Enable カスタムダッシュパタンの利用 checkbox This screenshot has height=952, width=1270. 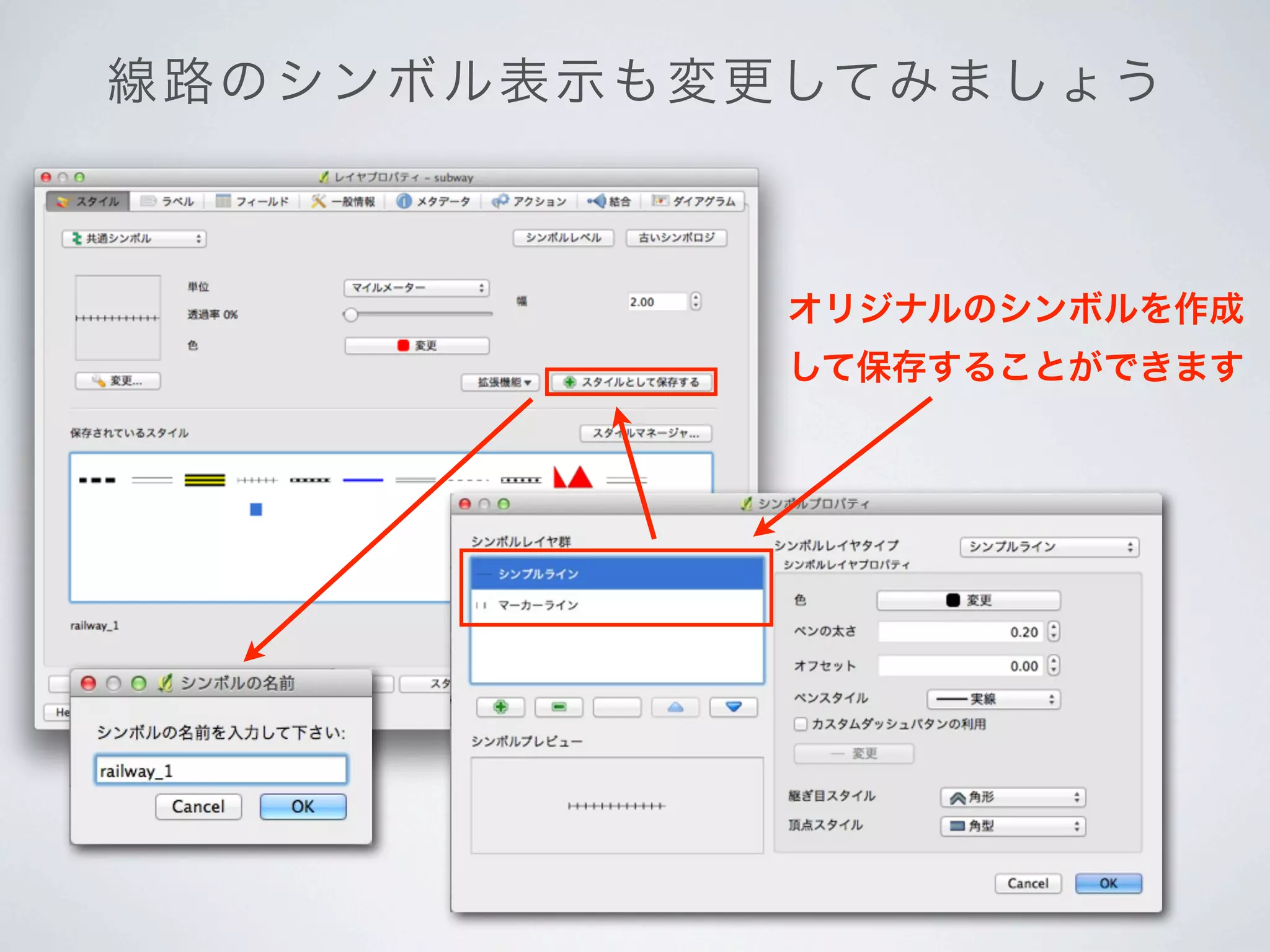point(801,724)
